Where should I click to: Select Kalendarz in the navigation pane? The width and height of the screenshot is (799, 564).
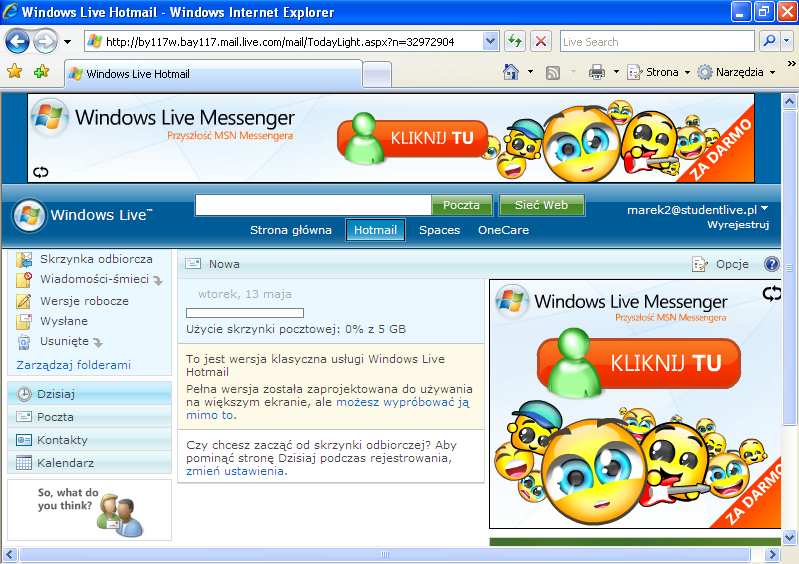pos(90,463)
